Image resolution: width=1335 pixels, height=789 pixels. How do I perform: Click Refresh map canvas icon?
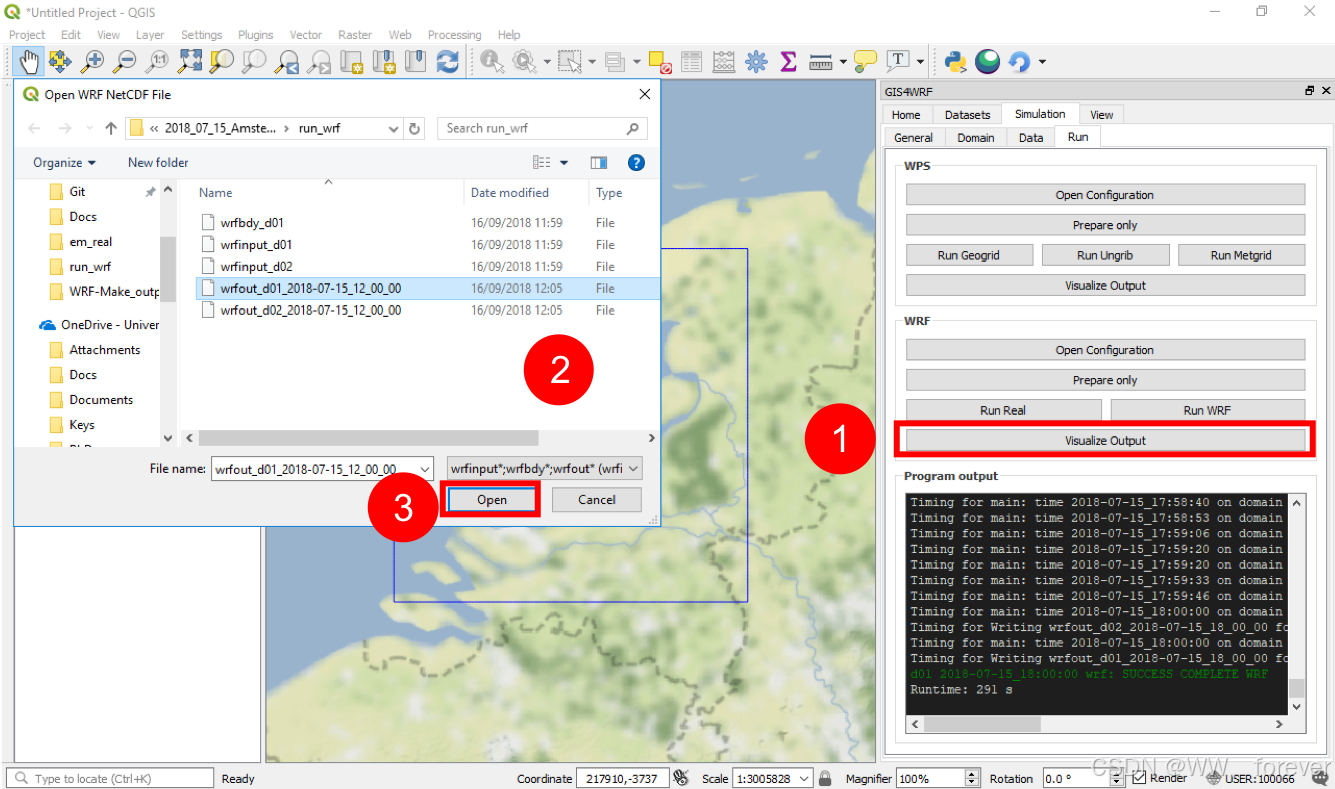[448, 62]
